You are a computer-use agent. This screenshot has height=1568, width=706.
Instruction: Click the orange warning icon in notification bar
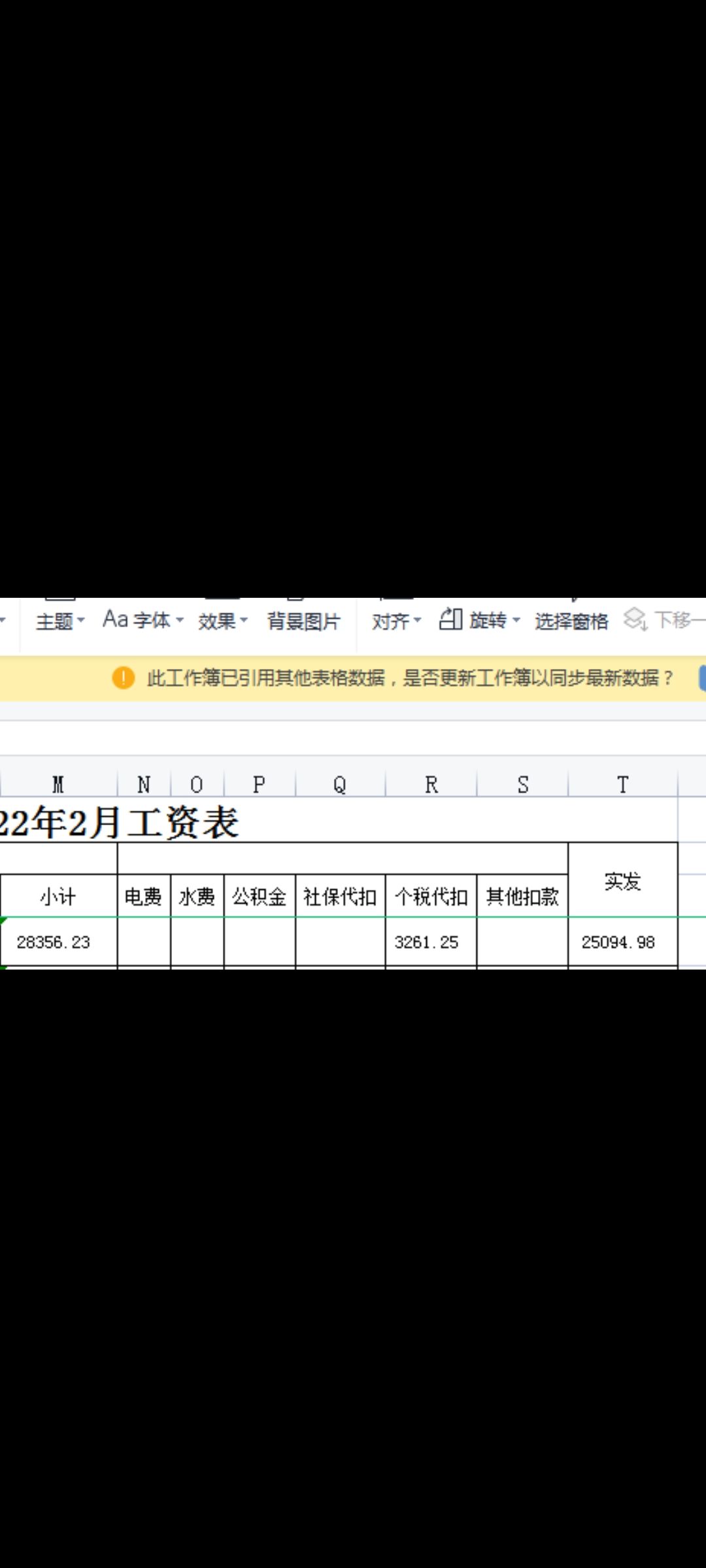click(x=123, y=678)
